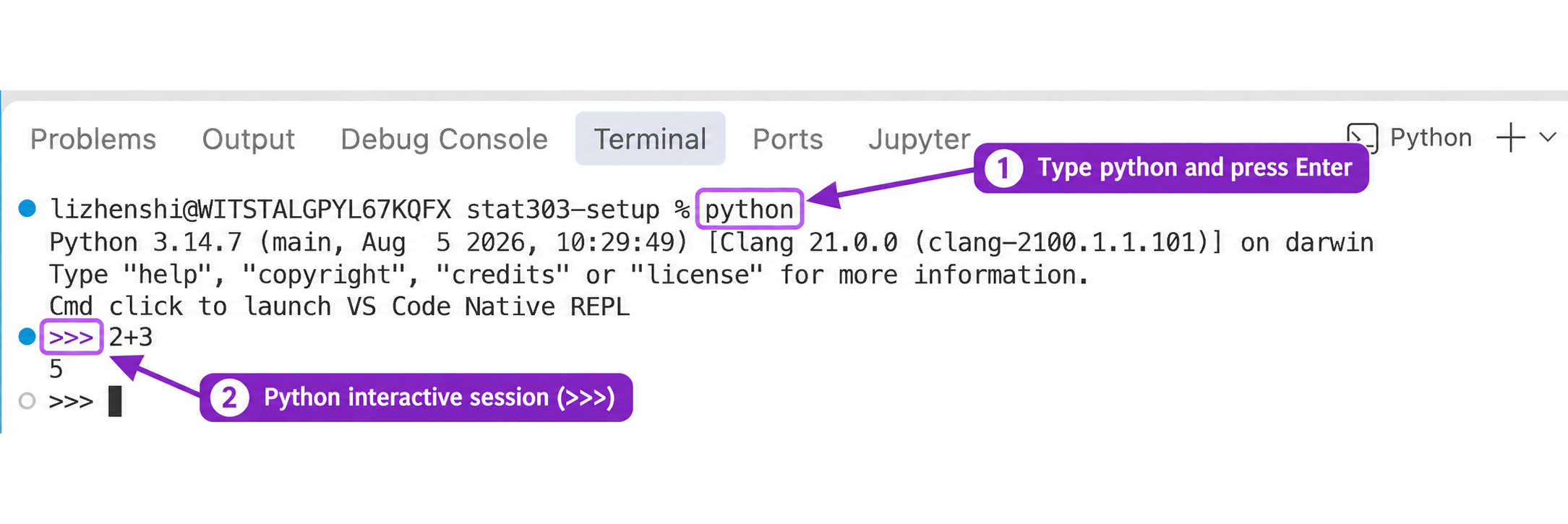
Task: Open the launch profile dropdown chevron
Action: [x=1548, y=137]
